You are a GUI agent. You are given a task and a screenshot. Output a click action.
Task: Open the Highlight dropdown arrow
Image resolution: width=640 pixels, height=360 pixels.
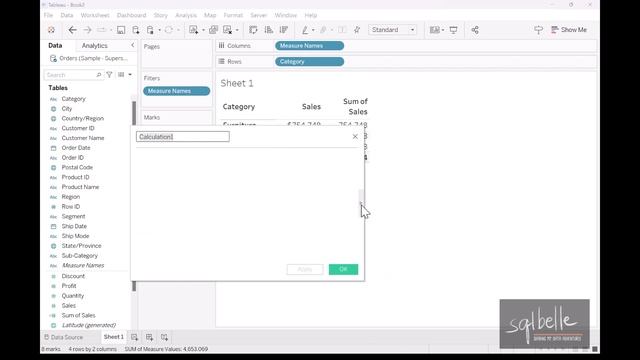pyautogui.click(x=313, y=30)
